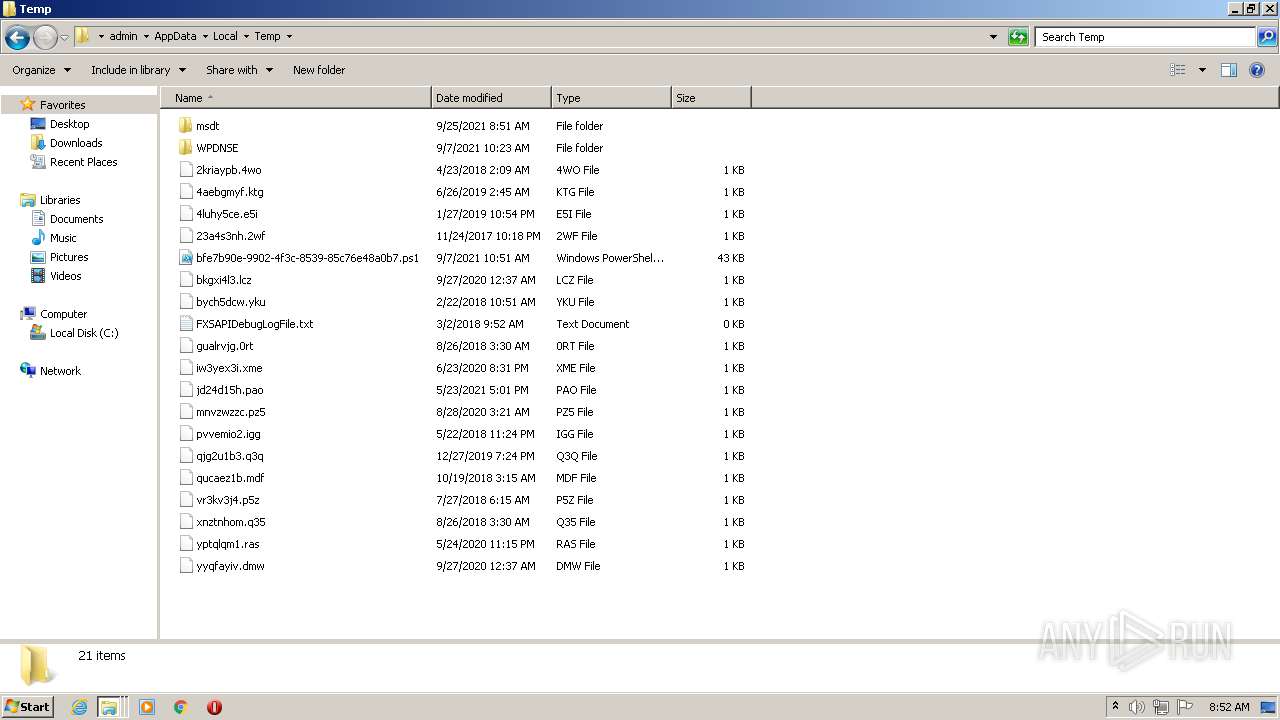Open Pictures library
The height and width of the screenshot is (720, 1280).
point(69,257)
